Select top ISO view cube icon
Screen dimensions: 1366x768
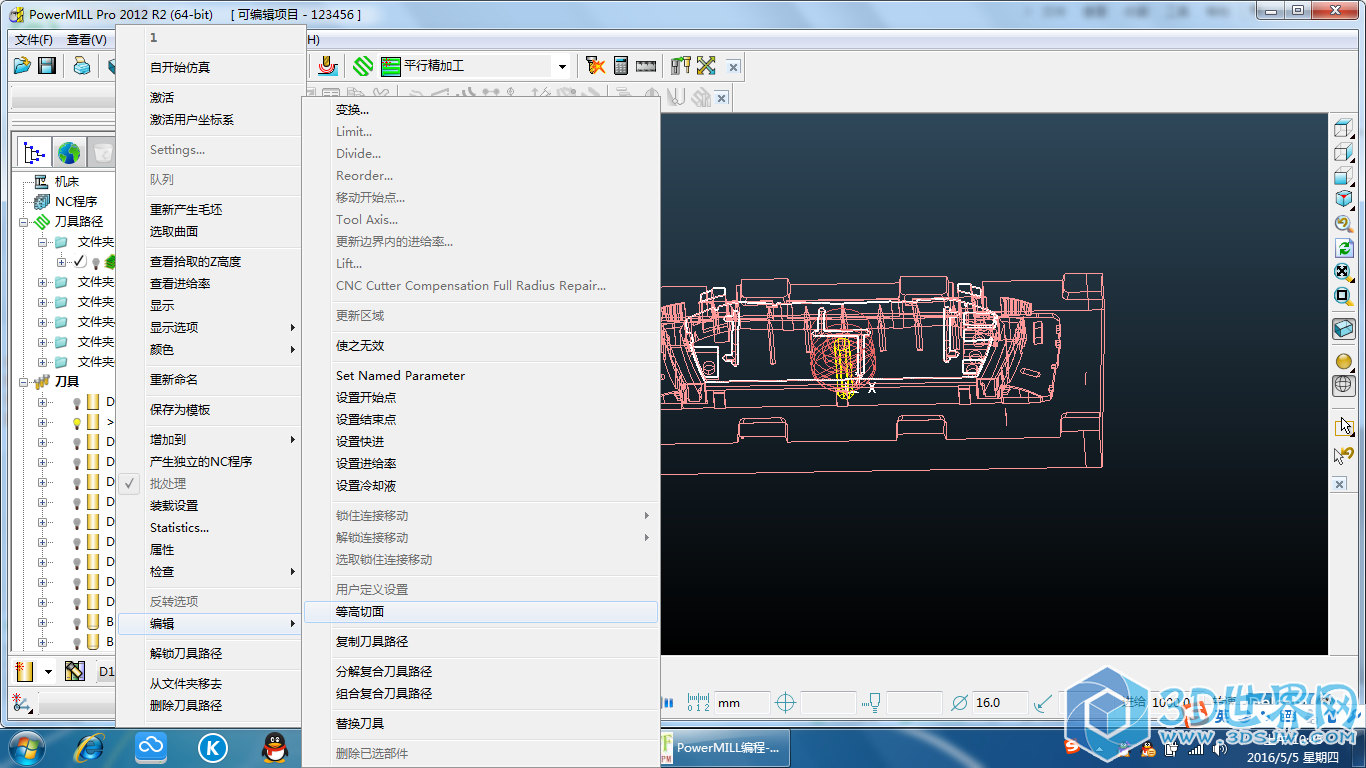pyautogui.click(x=1343, y=129)
